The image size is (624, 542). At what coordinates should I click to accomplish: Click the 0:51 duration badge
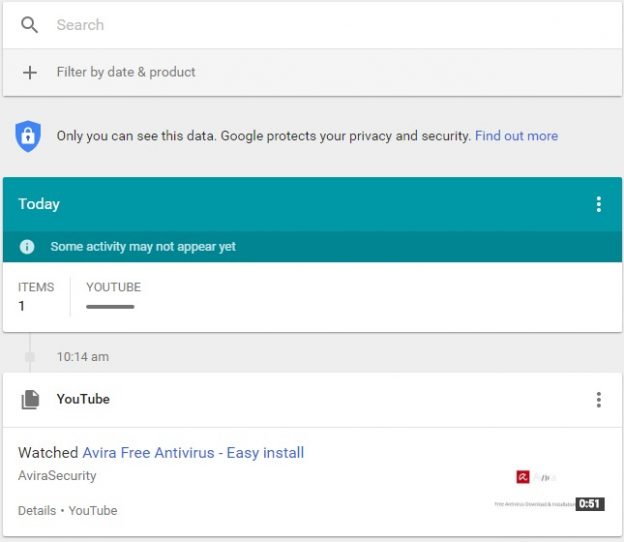tap(590, 504)
